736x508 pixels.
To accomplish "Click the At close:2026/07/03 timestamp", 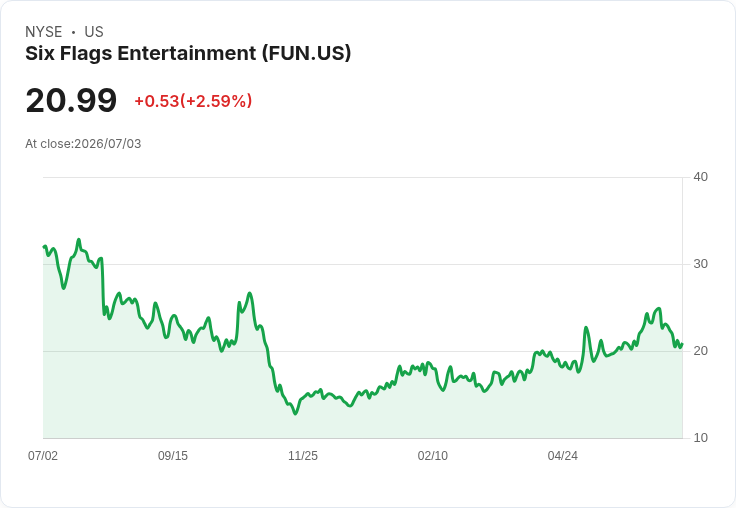I will pos(83,144).
